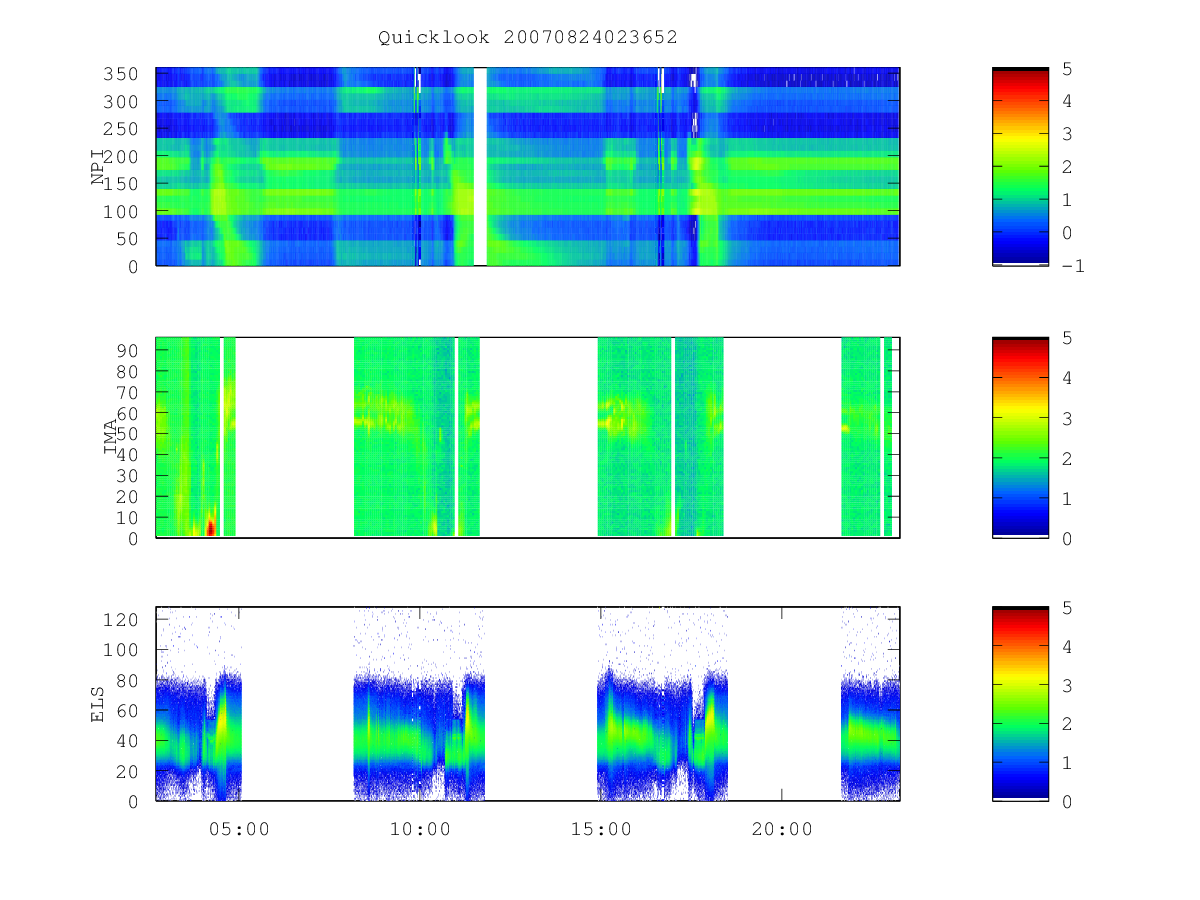This screenshot has height=900, width=1200.
Task: Click the "5" label on IMA color scale
Action: tap(1068, 338)
